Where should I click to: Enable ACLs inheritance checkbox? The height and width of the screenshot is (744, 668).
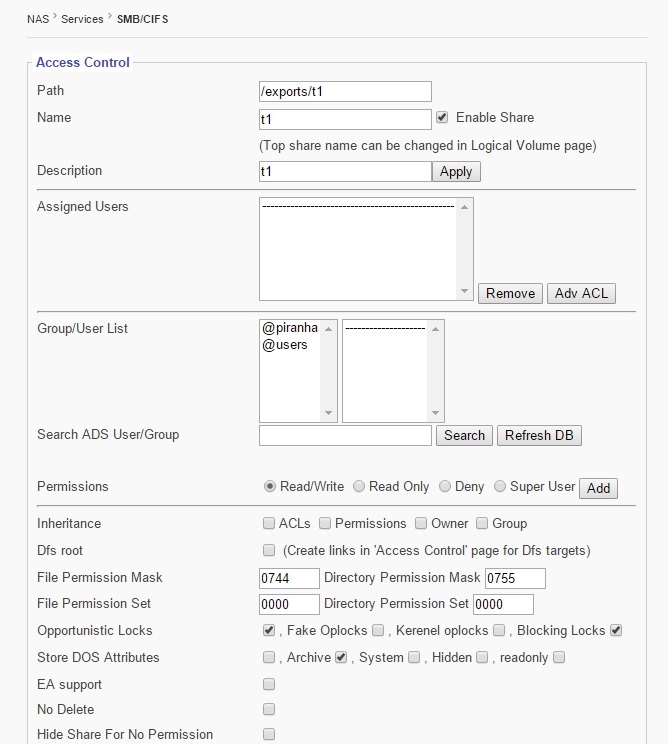tap(269, 523)
